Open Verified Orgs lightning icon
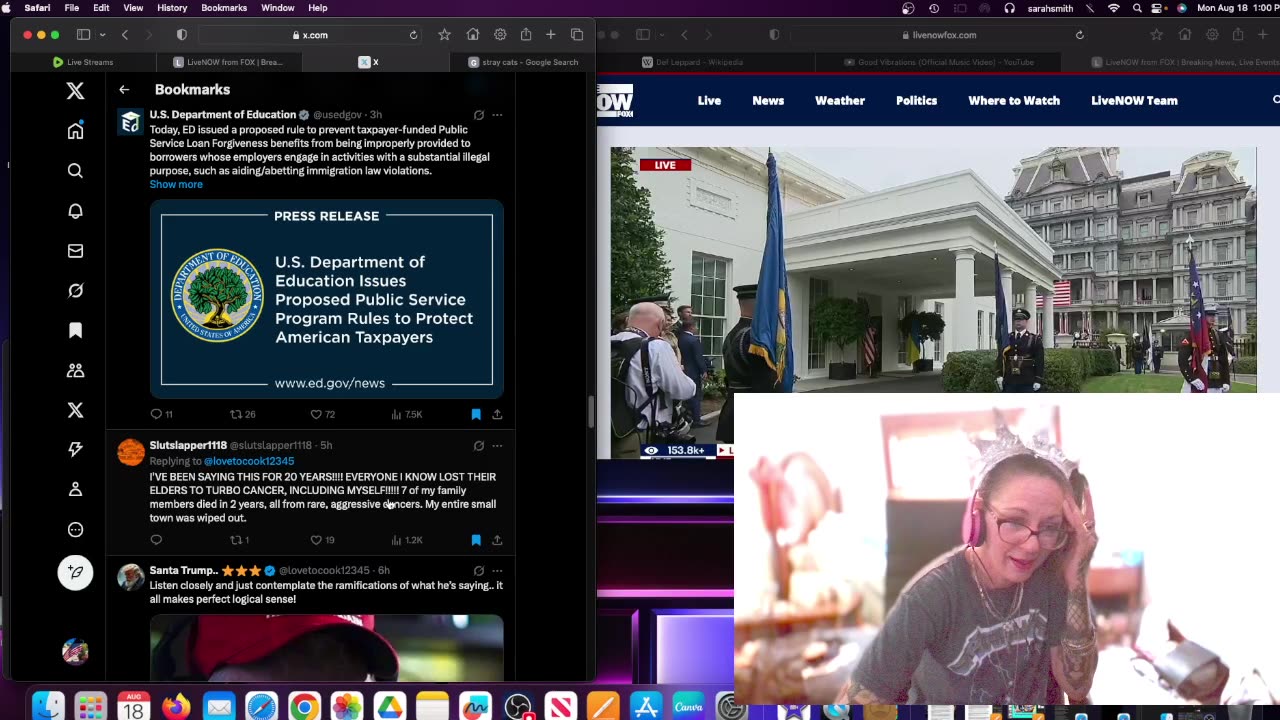The height and width of the screenshot is (720, 1280). (x=75, y=450)
